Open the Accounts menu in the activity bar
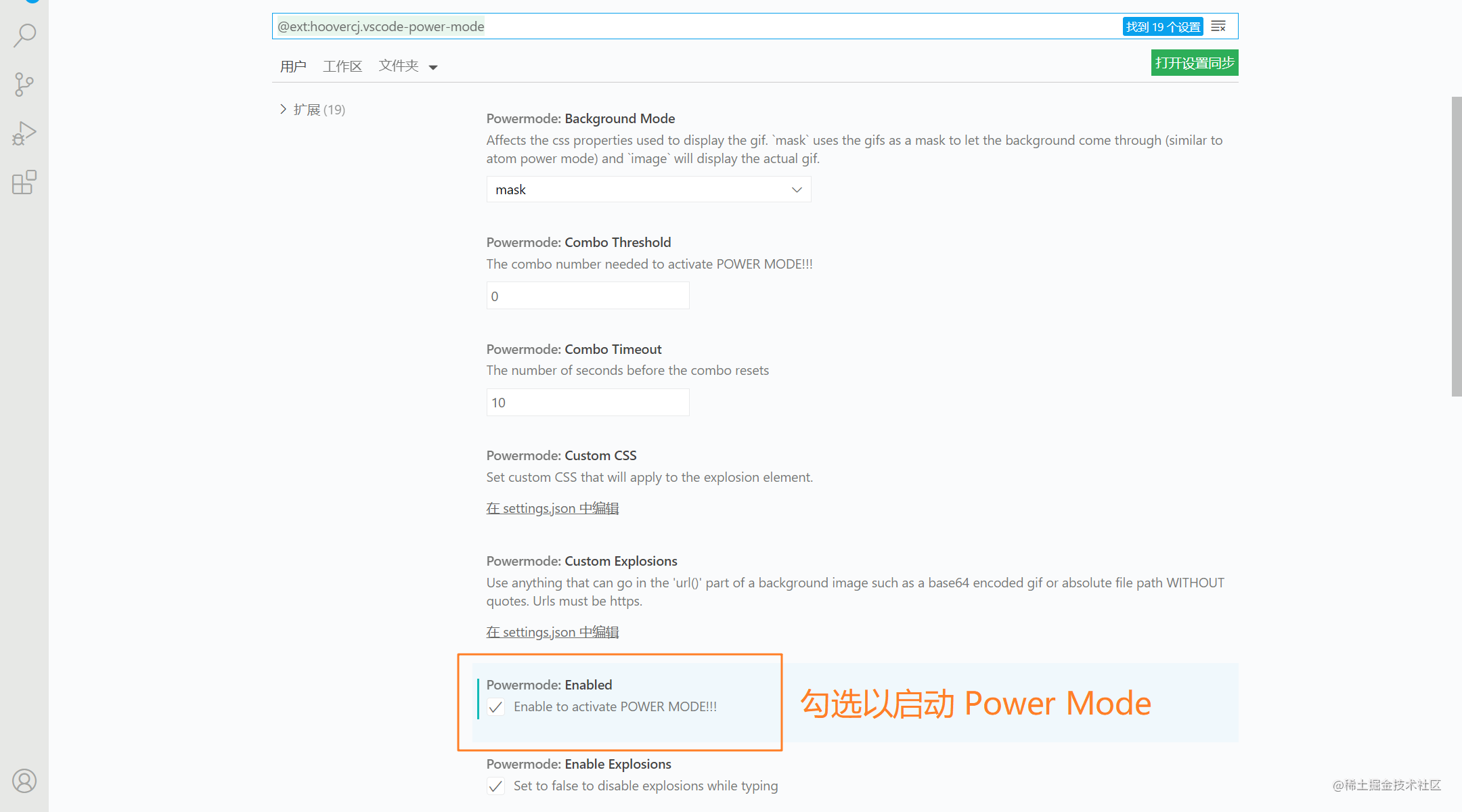 pyautogui.click(x=24, y=780)
